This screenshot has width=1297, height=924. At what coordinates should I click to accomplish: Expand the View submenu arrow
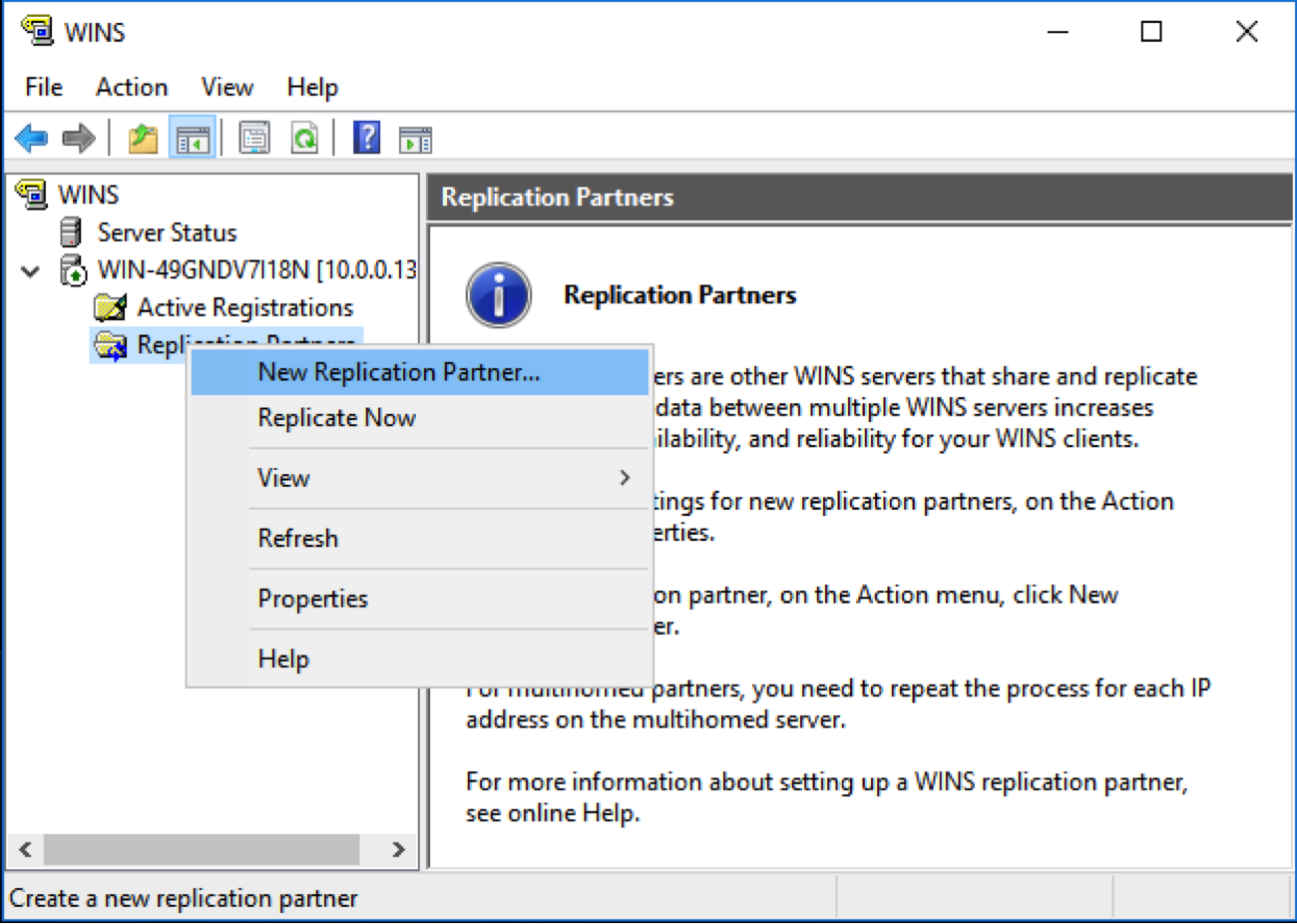[625, 478]
